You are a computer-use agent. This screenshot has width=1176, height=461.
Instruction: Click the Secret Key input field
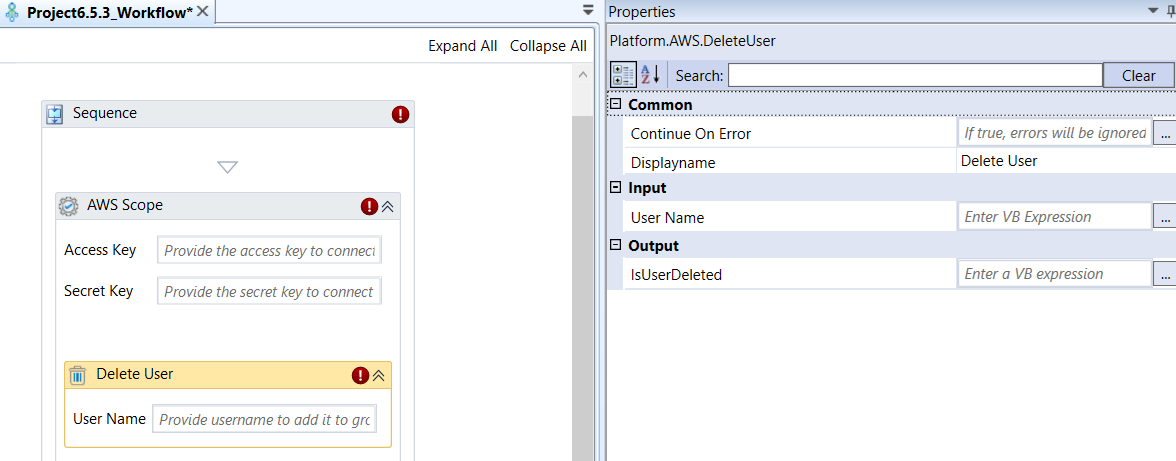click(x=269, y=292)
